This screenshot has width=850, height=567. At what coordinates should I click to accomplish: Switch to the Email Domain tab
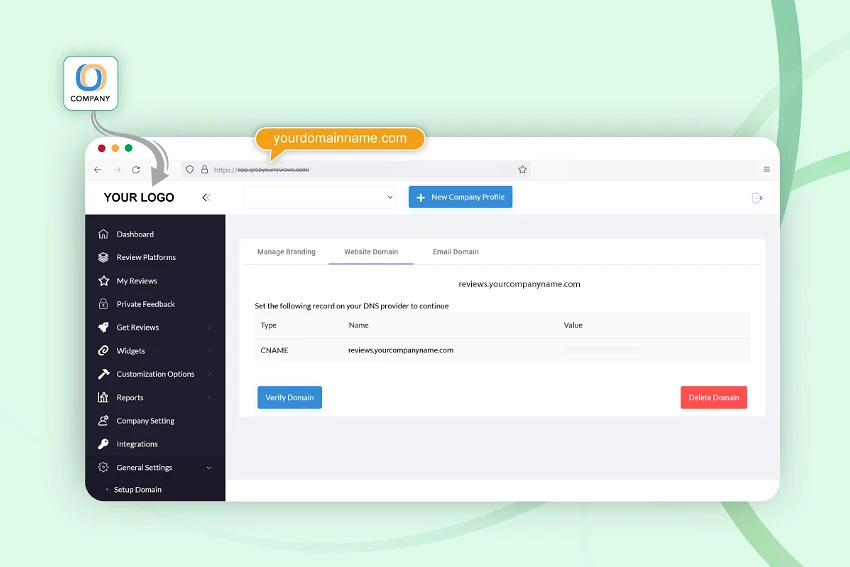455,252
